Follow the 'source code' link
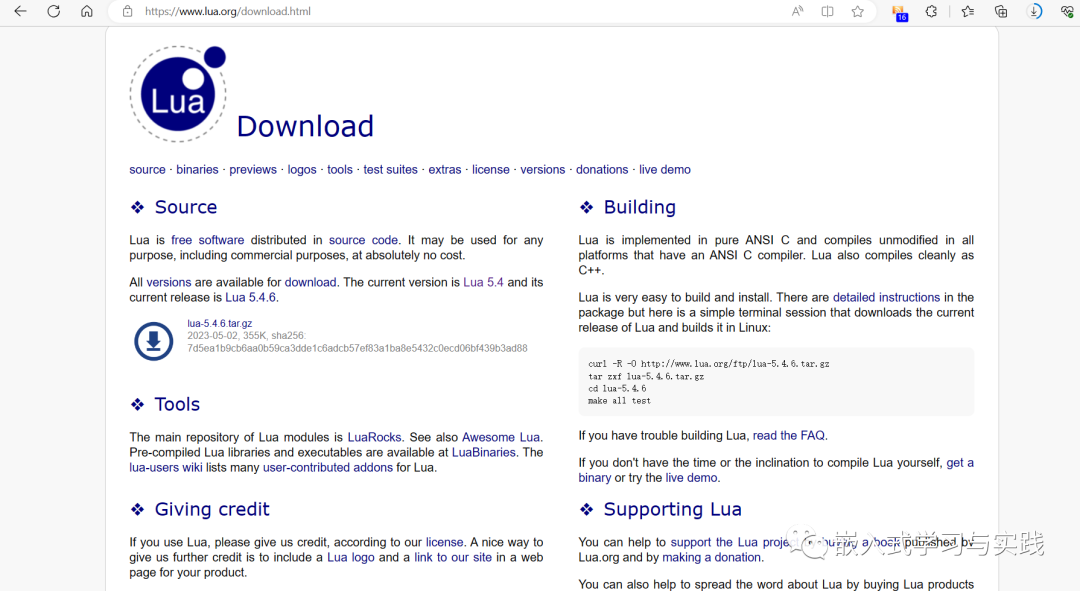Viewport: 1080px width, 591px height. pos(363,240)
